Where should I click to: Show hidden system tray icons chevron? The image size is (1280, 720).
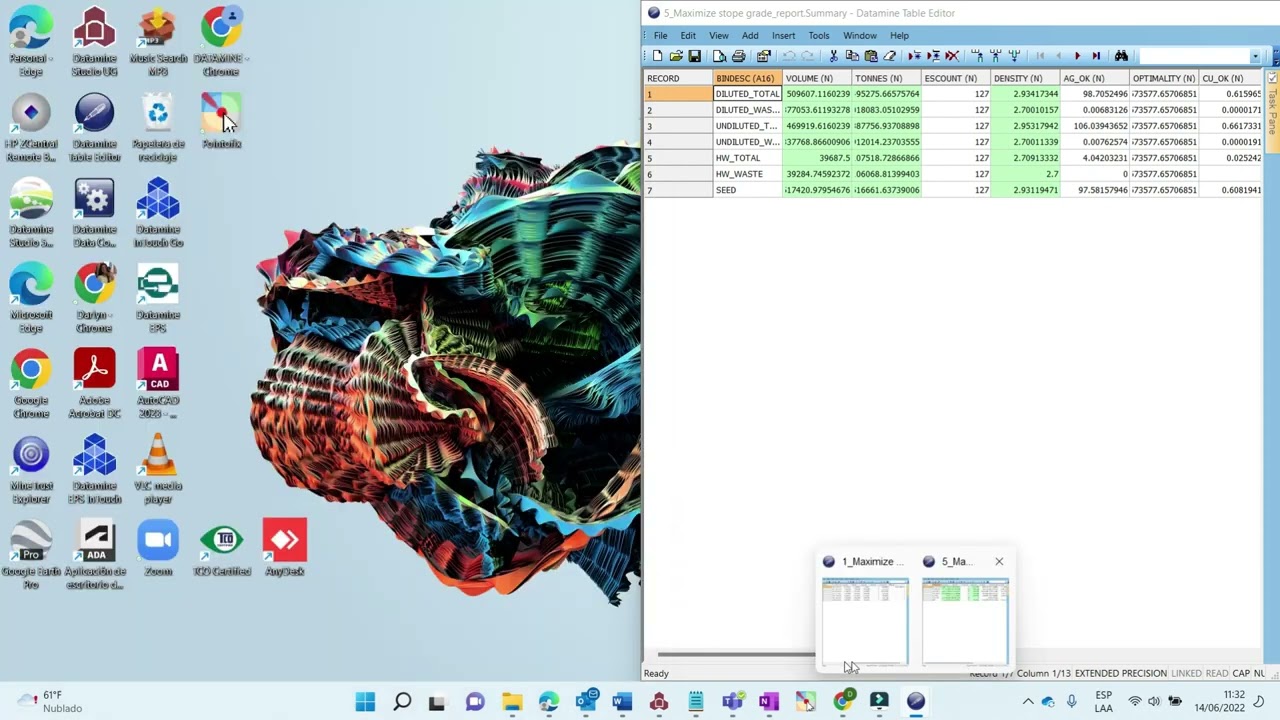point(1027,702)
